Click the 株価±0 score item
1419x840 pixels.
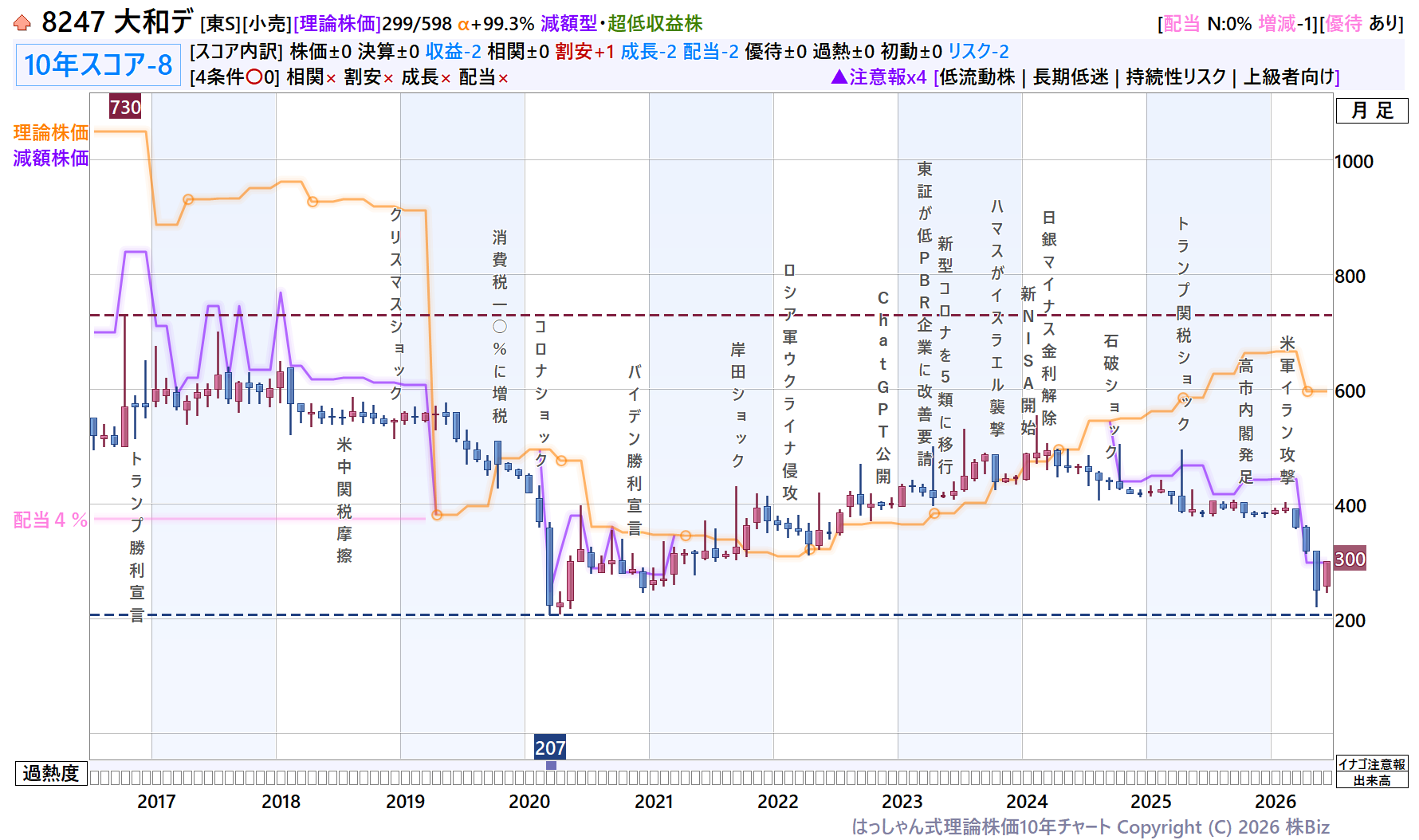tap(320, 52)
